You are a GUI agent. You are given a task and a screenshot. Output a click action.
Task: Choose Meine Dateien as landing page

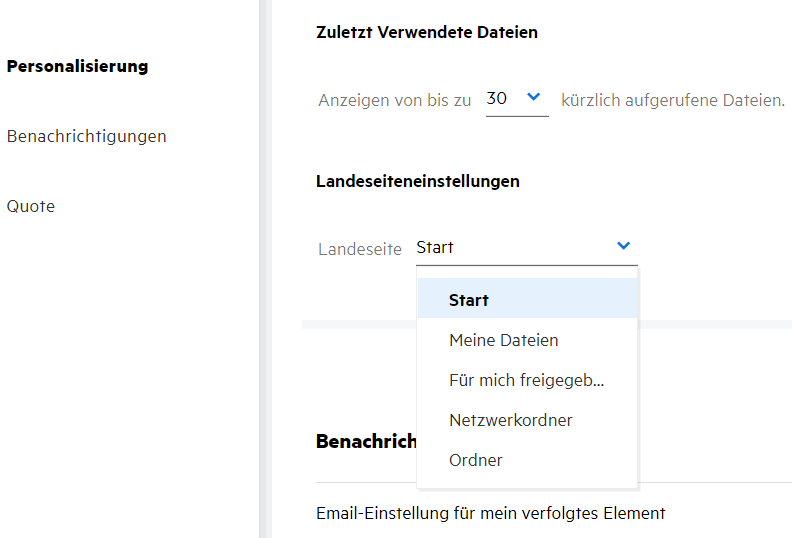tap(504, 340)
